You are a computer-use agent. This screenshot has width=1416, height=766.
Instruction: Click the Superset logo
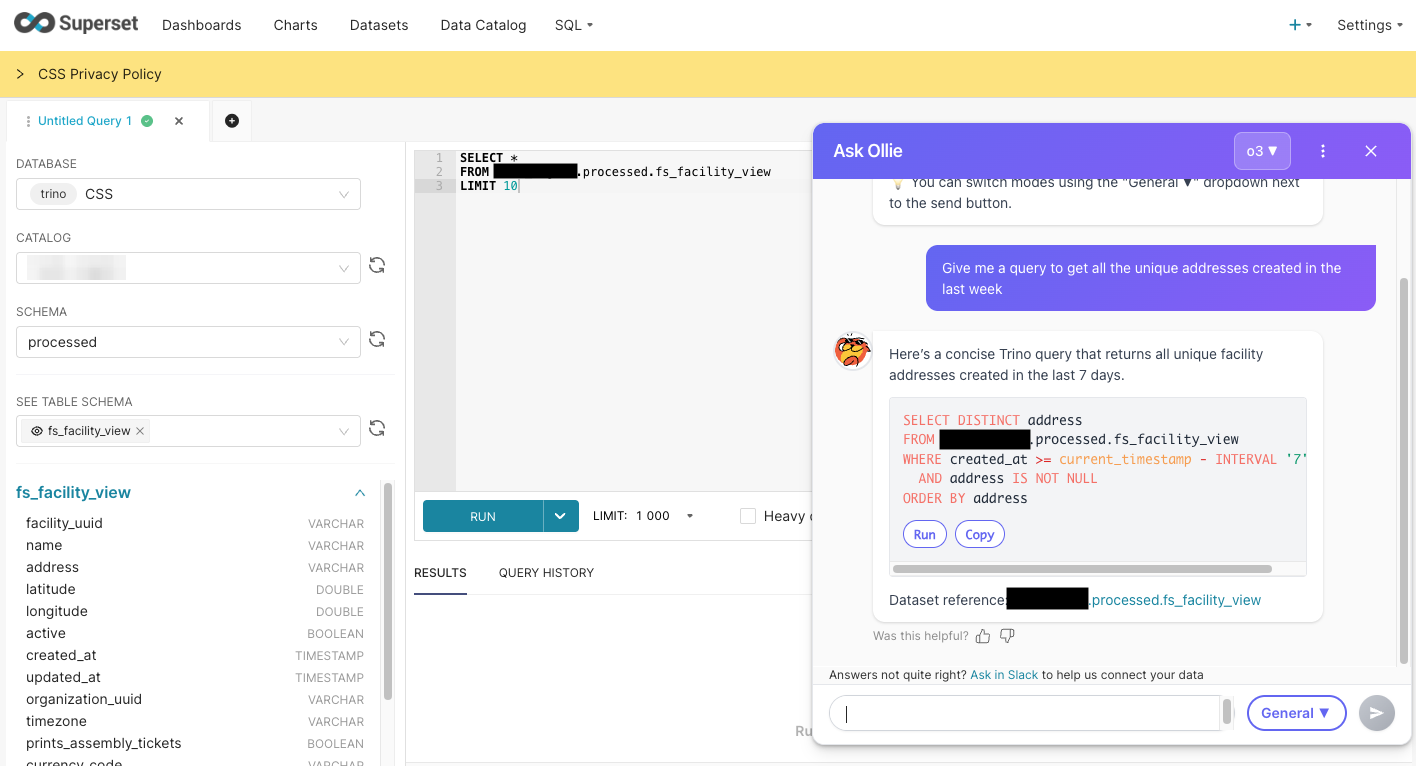pyautogui.click(x=76, y=24)
